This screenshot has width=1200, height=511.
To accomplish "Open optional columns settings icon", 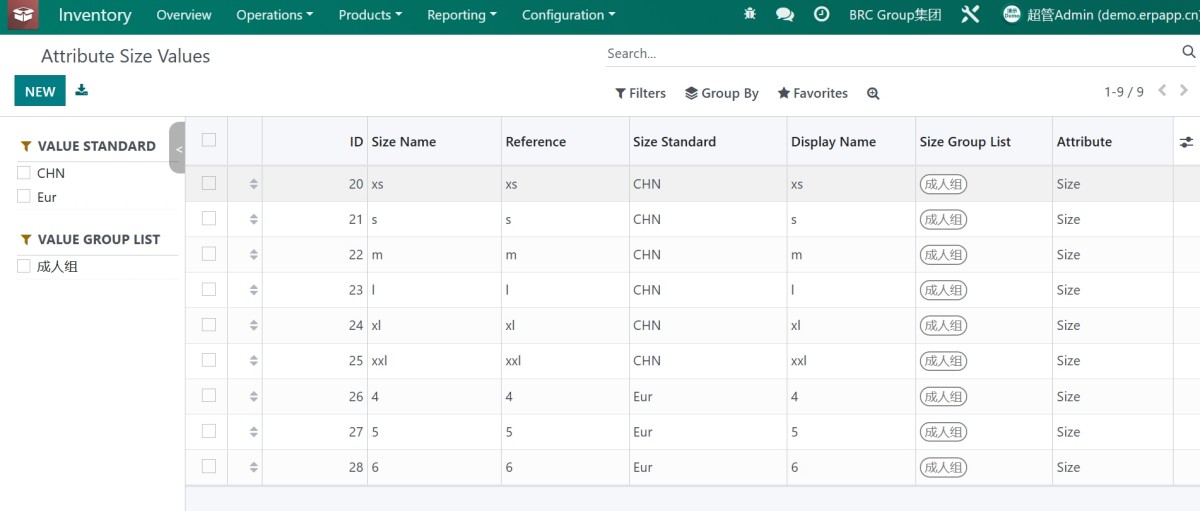I will point(1186,142).
